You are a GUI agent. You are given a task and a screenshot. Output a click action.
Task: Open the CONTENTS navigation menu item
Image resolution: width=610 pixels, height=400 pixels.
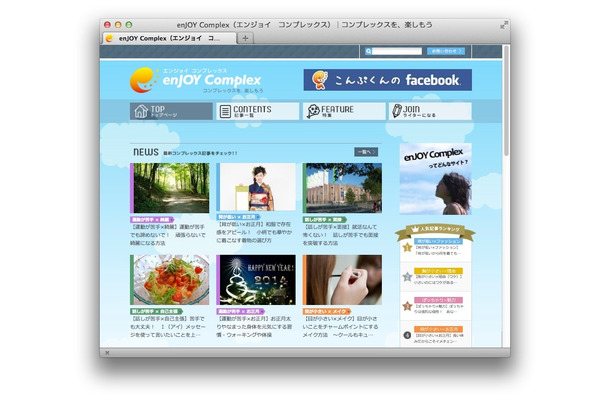point(257,111)
